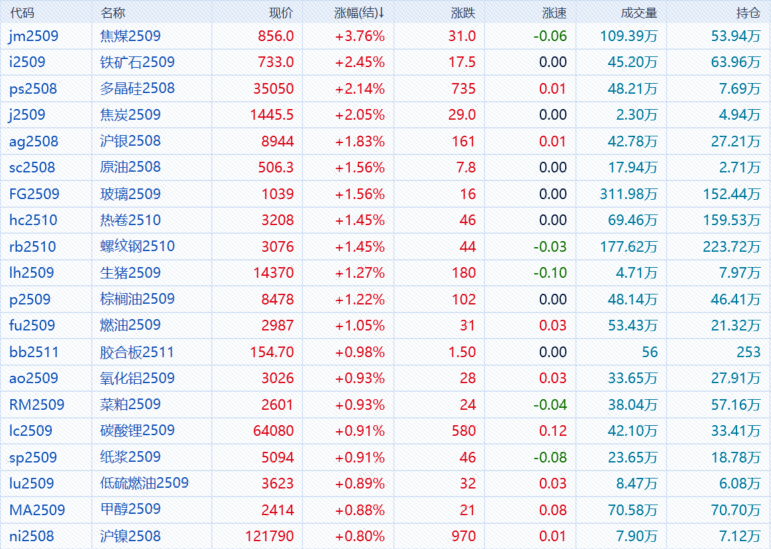This screenshot has height=549, width=771.
Task: Open the 胶合板2511 contract name
Action: click(x=137, y=352)
